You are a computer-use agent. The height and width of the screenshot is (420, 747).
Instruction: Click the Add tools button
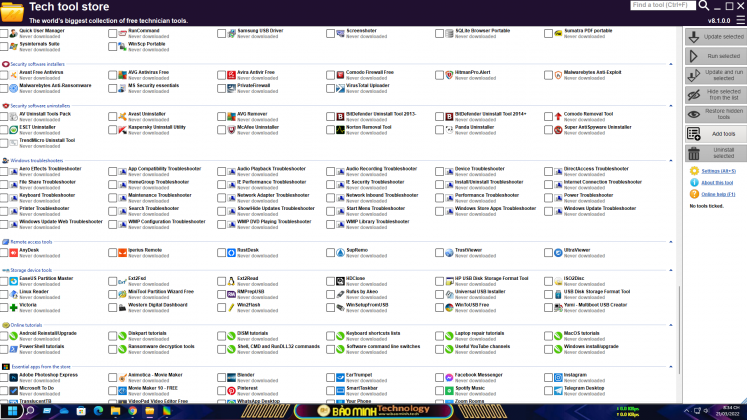[716, 134]
